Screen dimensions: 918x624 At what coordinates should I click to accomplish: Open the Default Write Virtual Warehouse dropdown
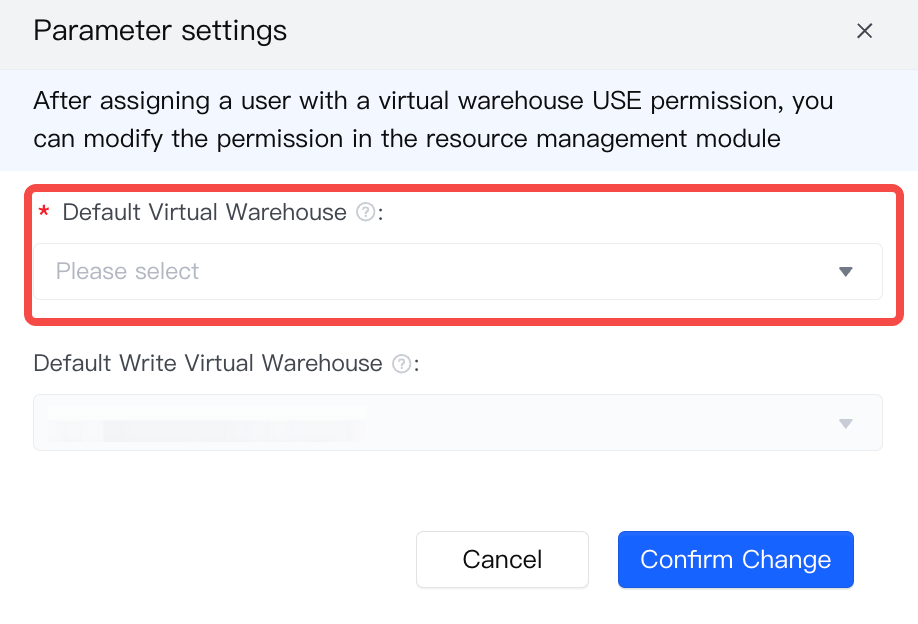pyautogui.click(x=458, y=423)
